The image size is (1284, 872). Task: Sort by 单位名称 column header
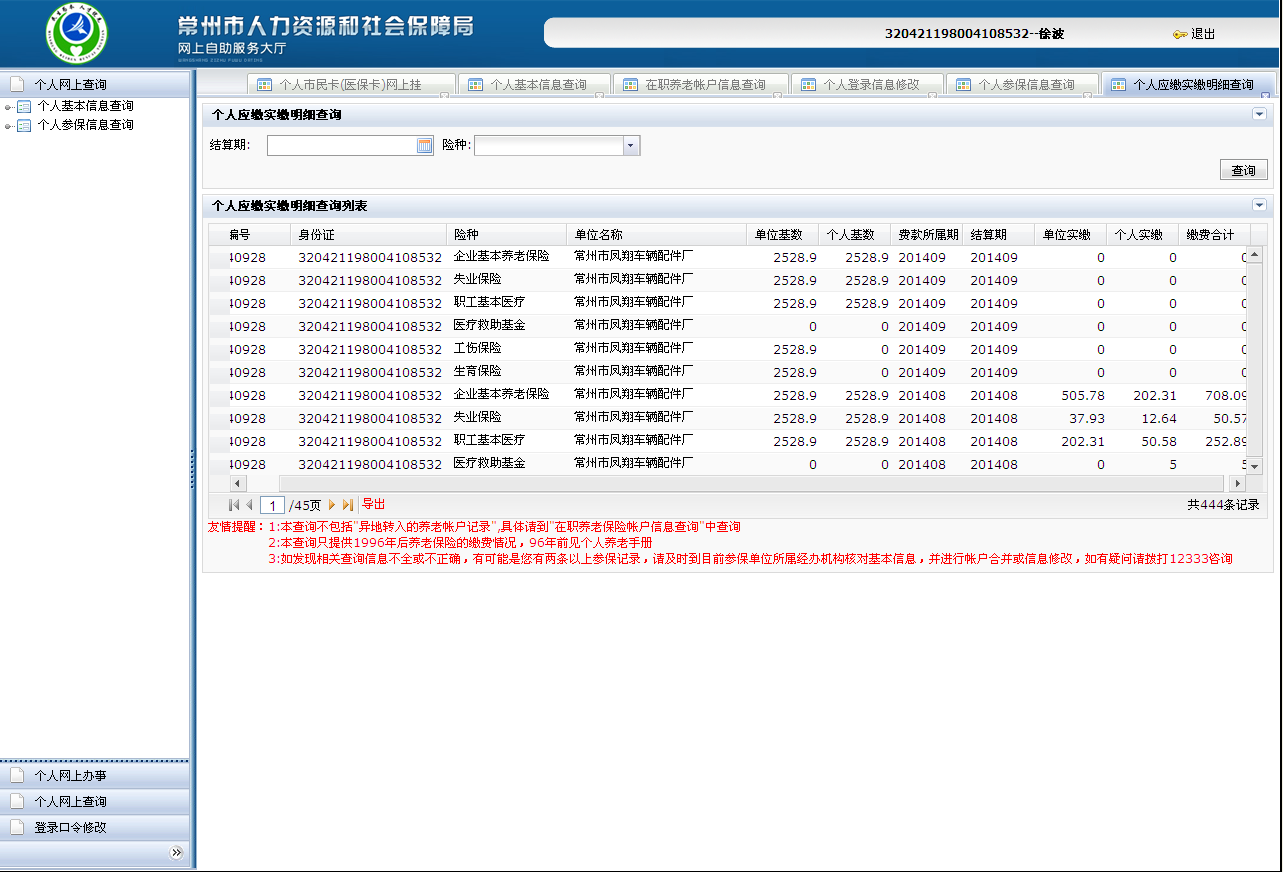[656, 235]
